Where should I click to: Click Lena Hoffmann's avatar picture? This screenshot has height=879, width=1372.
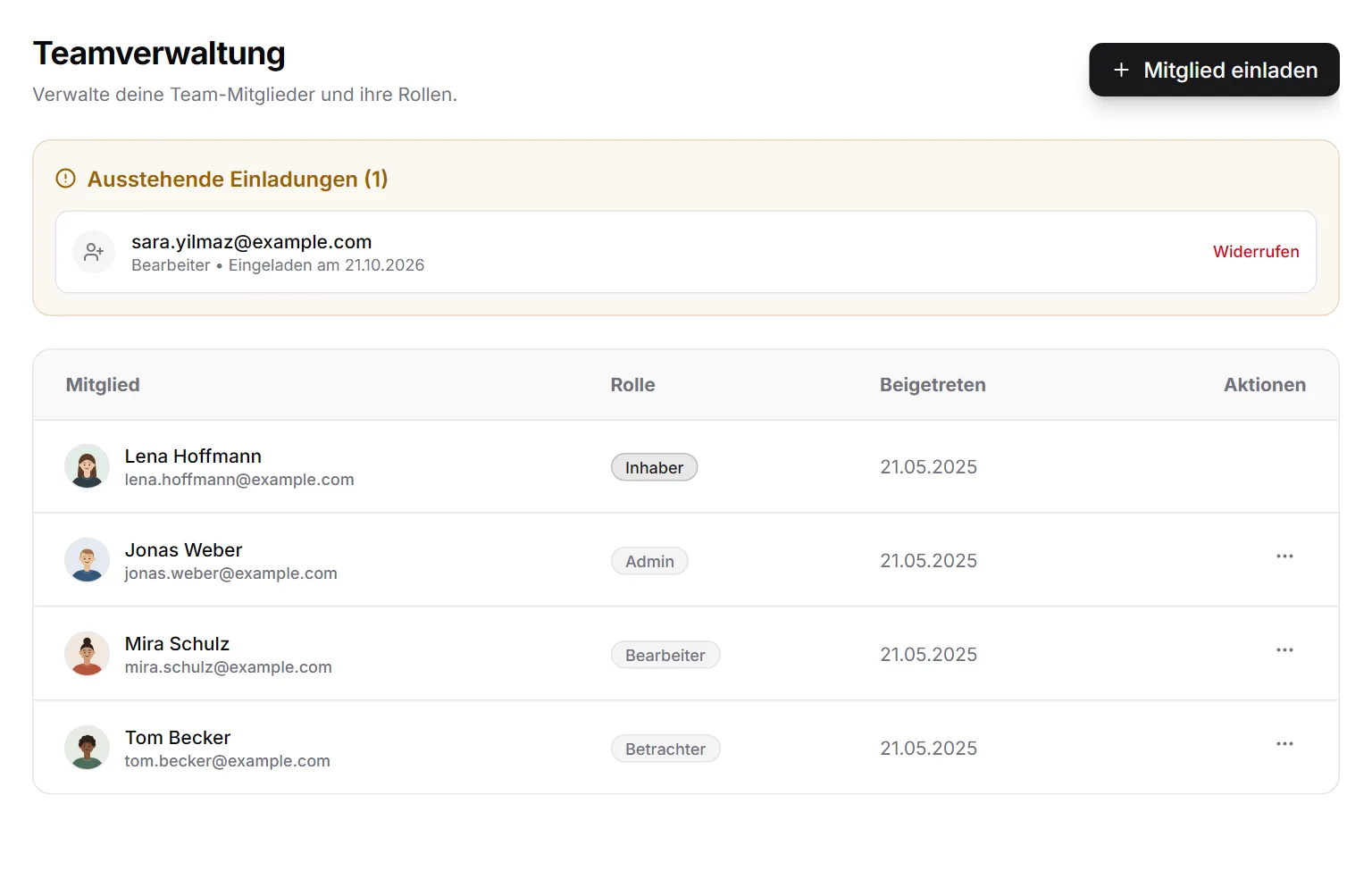(x=88, y=466)
